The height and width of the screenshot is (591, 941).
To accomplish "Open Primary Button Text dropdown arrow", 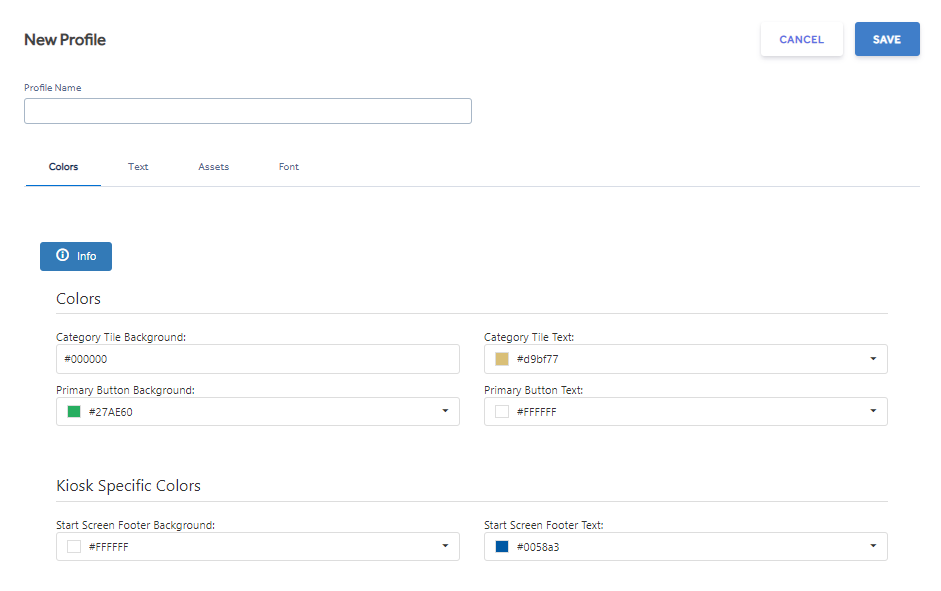I will click(873, 411).
